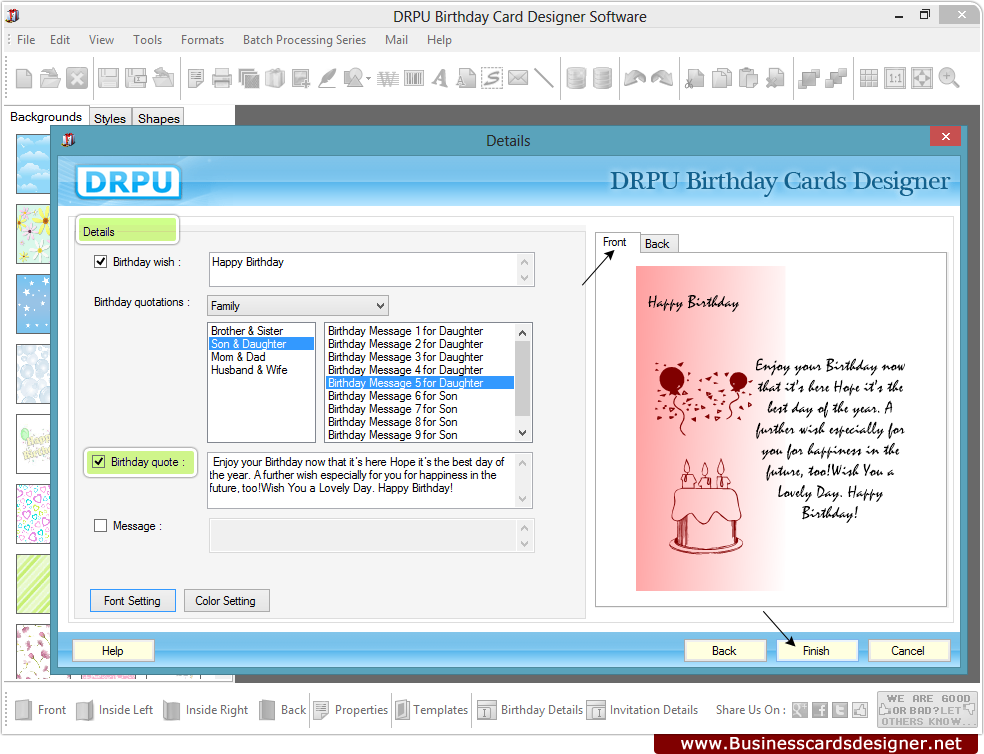
Task: Click the Save As floppy toolbar icon
Action: pos(136,78)
